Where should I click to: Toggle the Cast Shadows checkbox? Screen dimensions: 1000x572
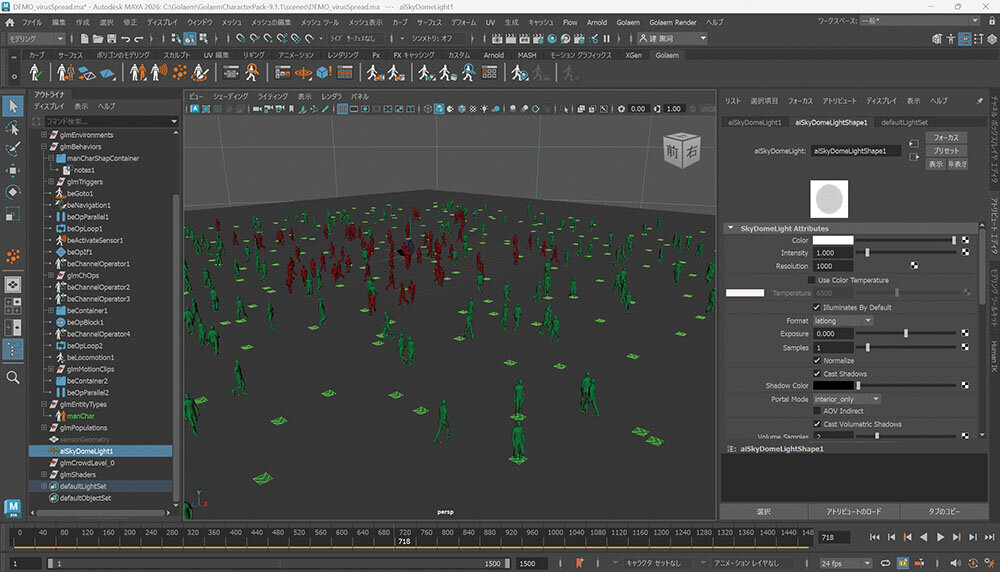click(x=816, y=374)
